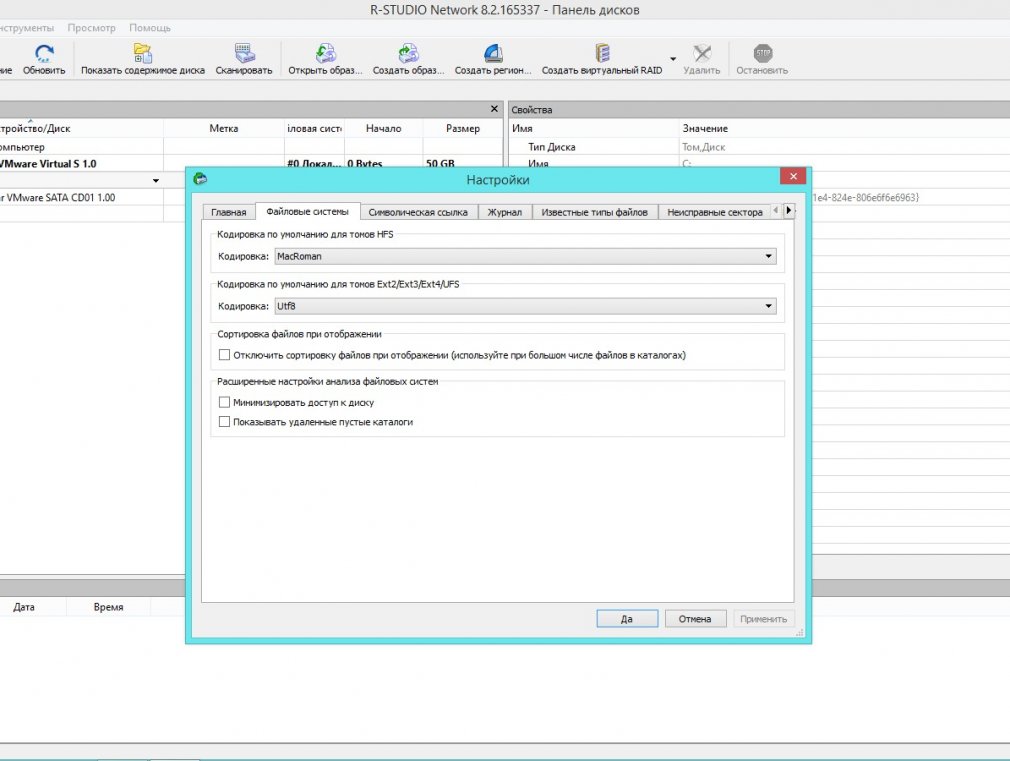Expand the Ext2/Ext3/Ext4/UFS Utf8 encoding dropdown

[768, 306]
